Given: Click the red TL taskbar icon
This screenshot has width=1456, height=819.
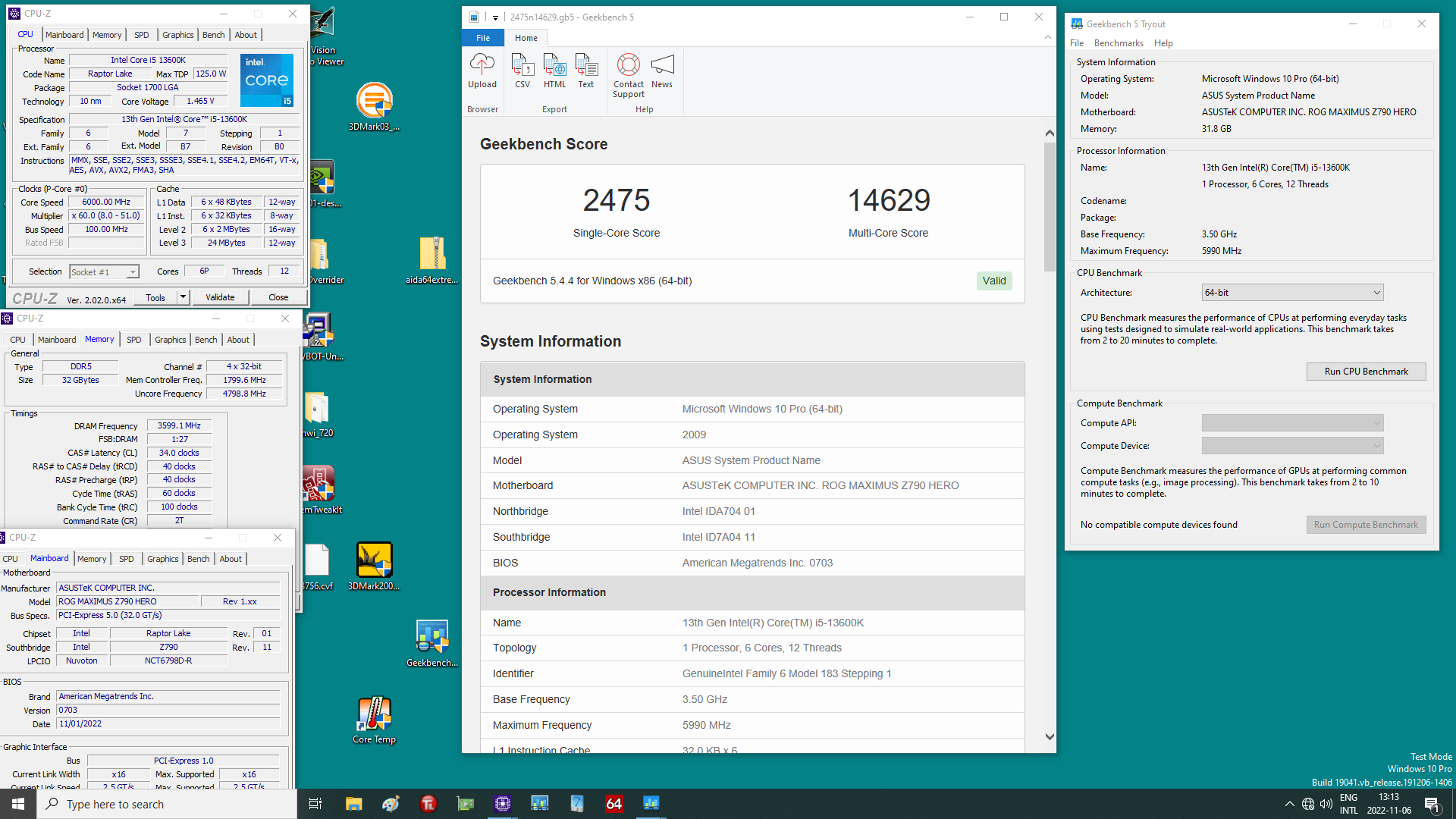Looking at the screenshot, I should (x=428, y=804).
